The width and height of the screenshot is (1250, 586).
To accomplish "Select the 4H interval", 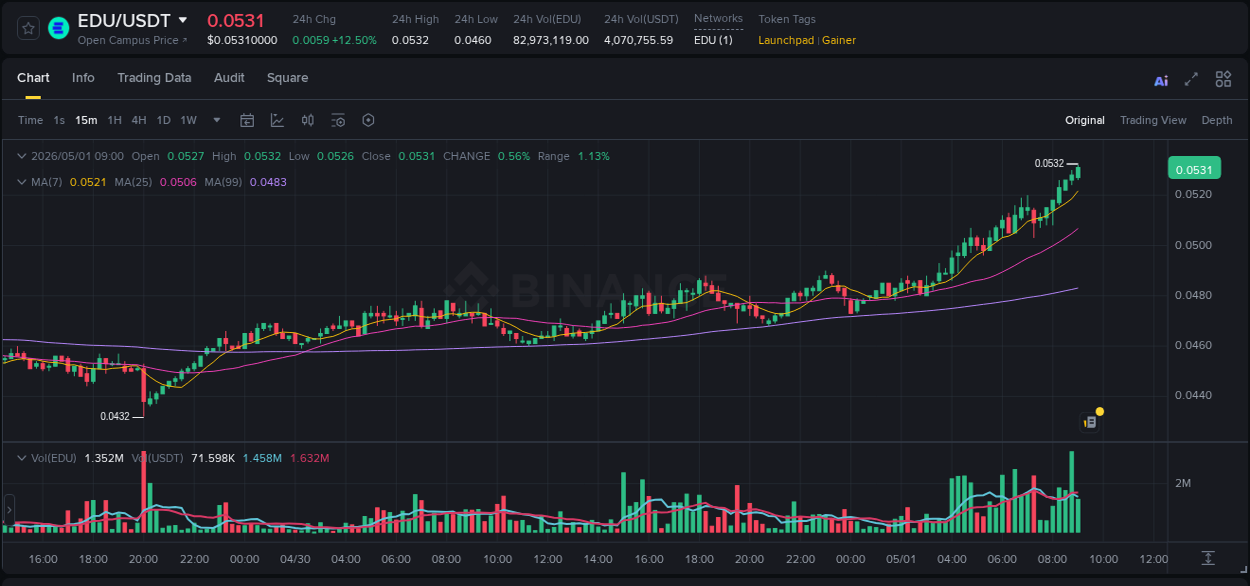I will click(138, 120).
